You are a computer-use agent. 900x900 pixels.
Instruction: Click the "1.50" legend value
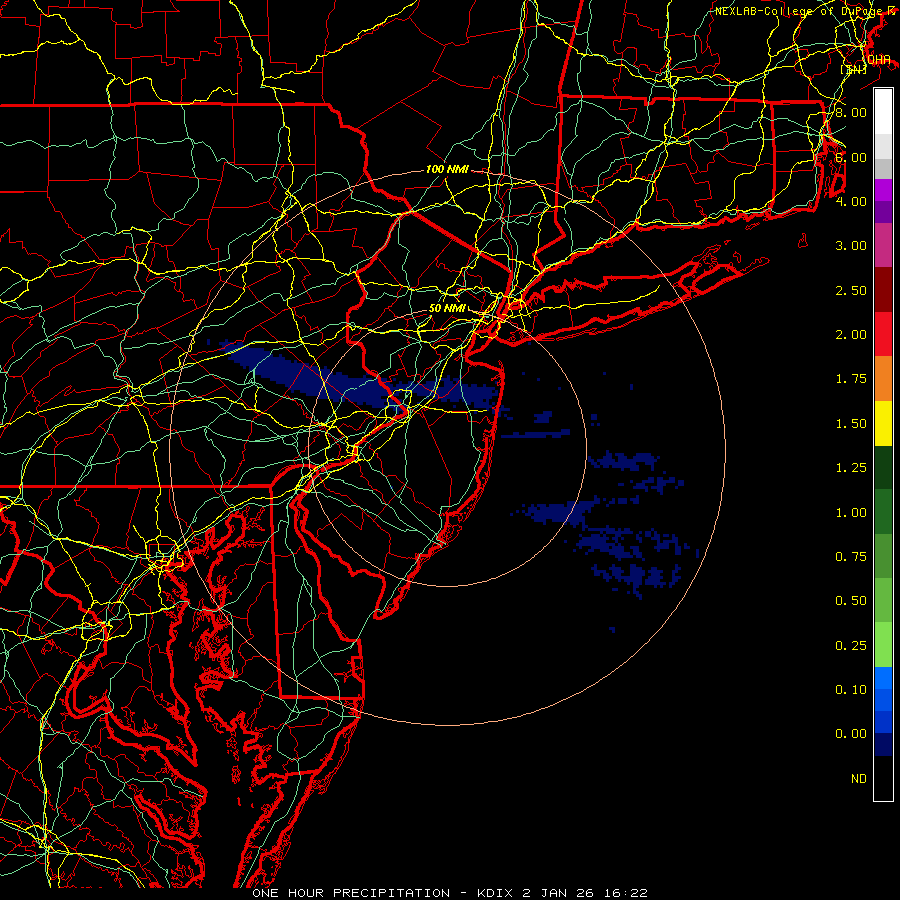[851, 424]
